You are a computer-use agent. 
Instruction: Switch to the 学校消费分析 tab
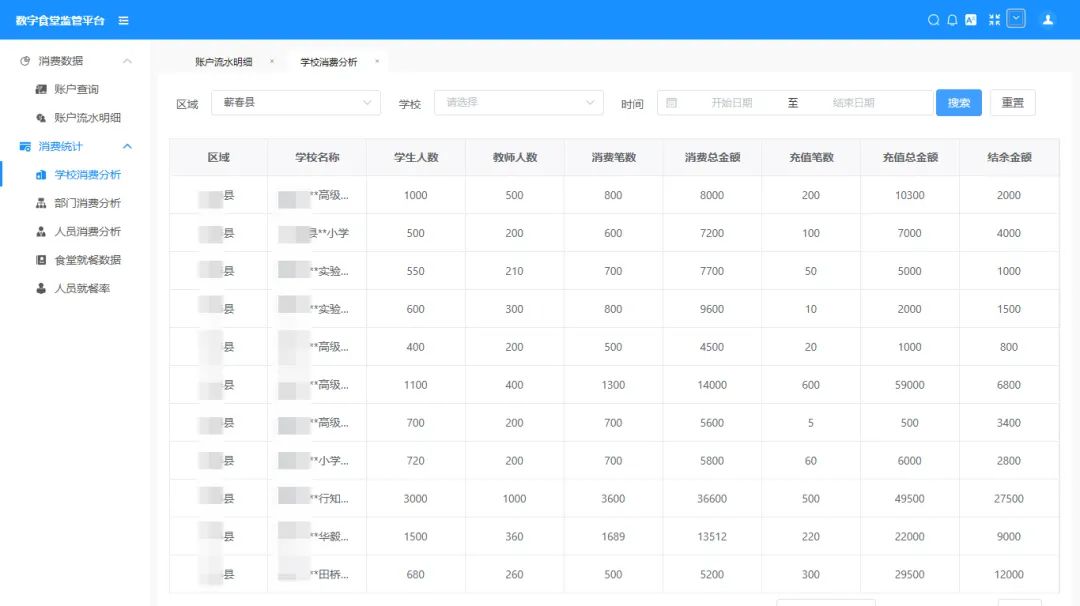[329, 62]
